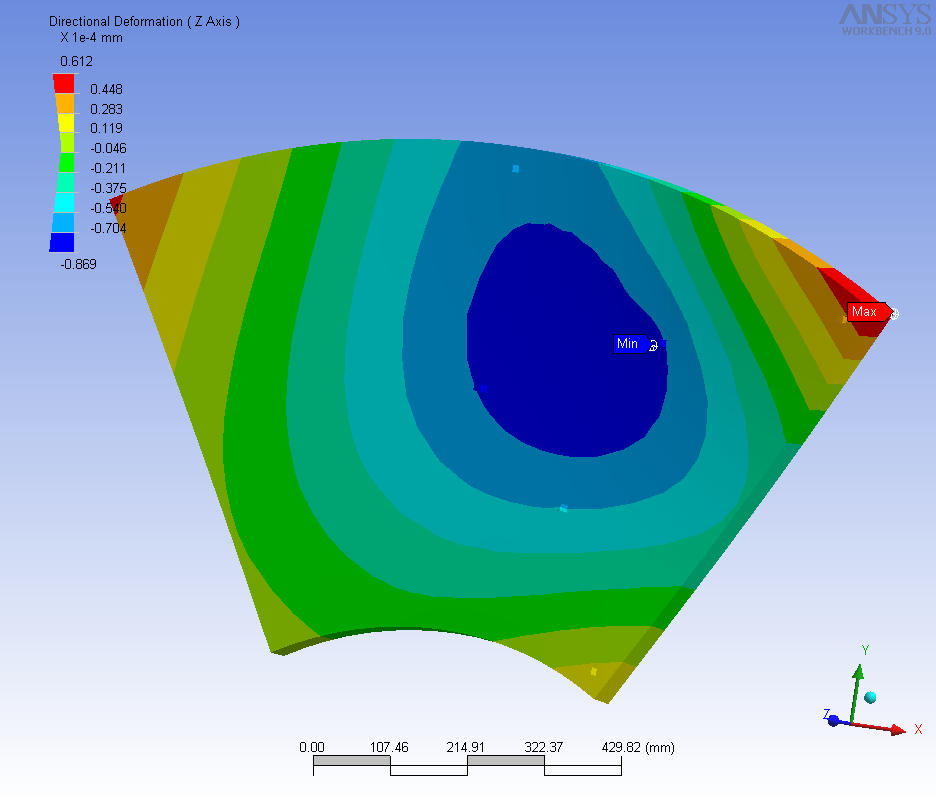This screenshot has width=936, height=800.
Task: Click the X 1e-4 mm units label
Action: coord(91,38)
